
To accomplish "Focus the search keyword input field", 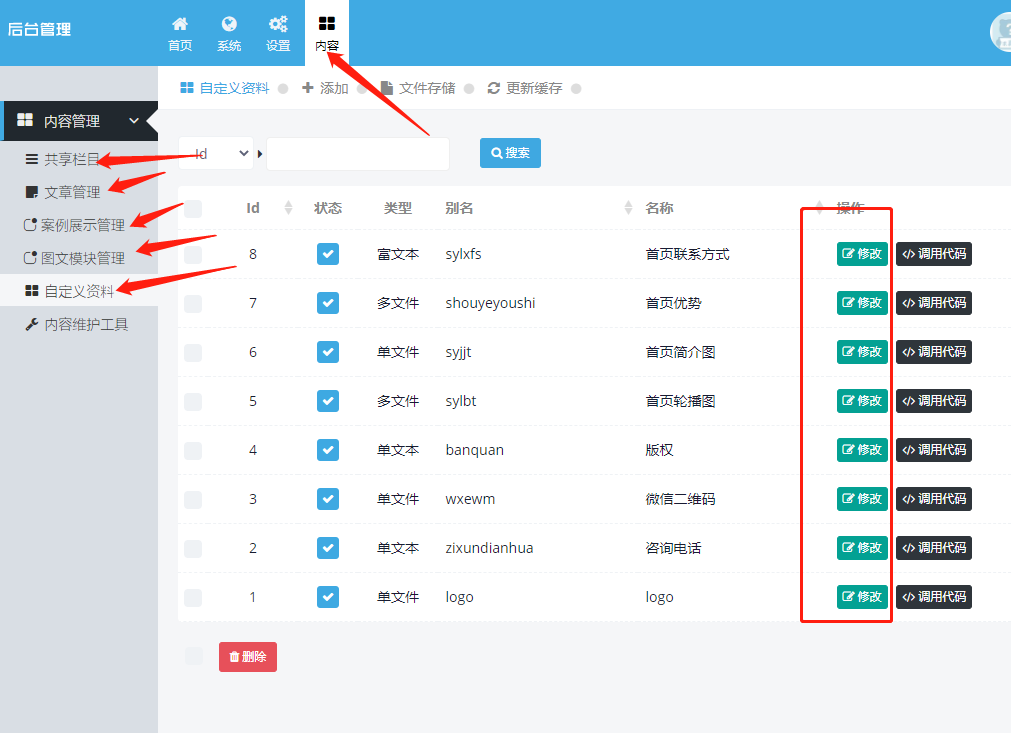I will [x=358, y=153].
